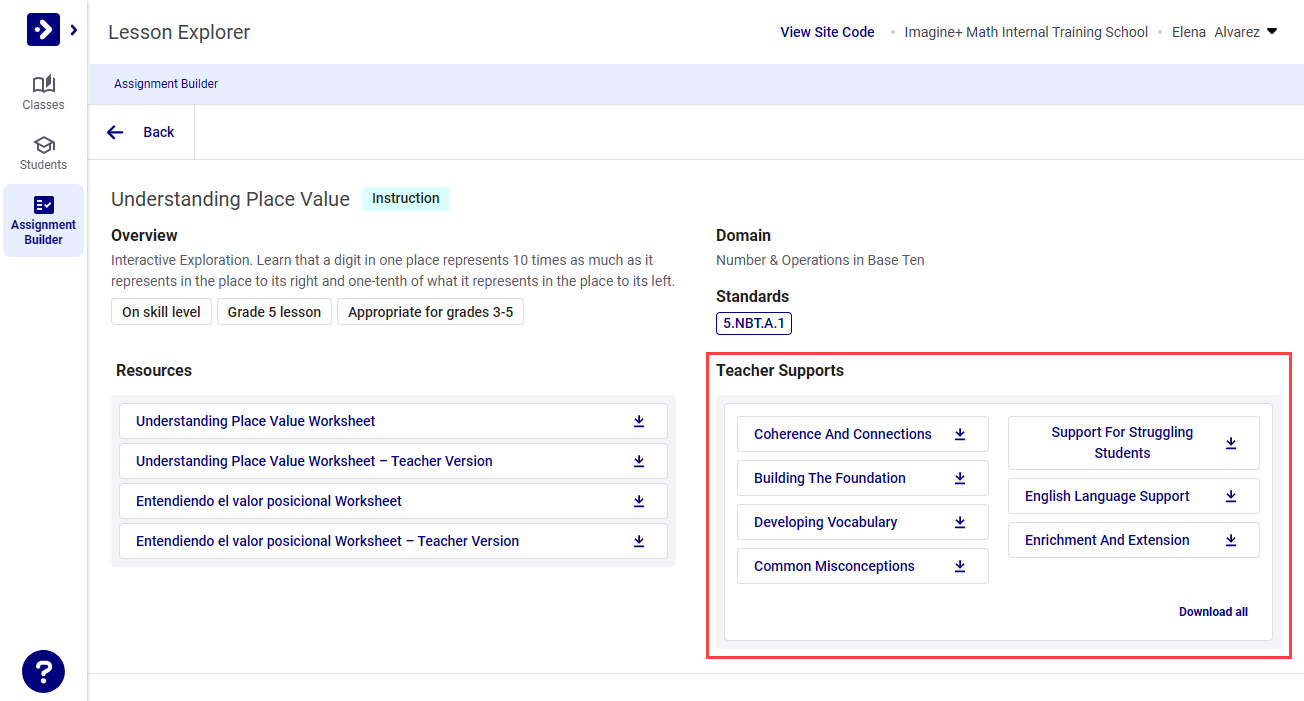Download the Common Misconceptions resource

[x=959, y=566]
